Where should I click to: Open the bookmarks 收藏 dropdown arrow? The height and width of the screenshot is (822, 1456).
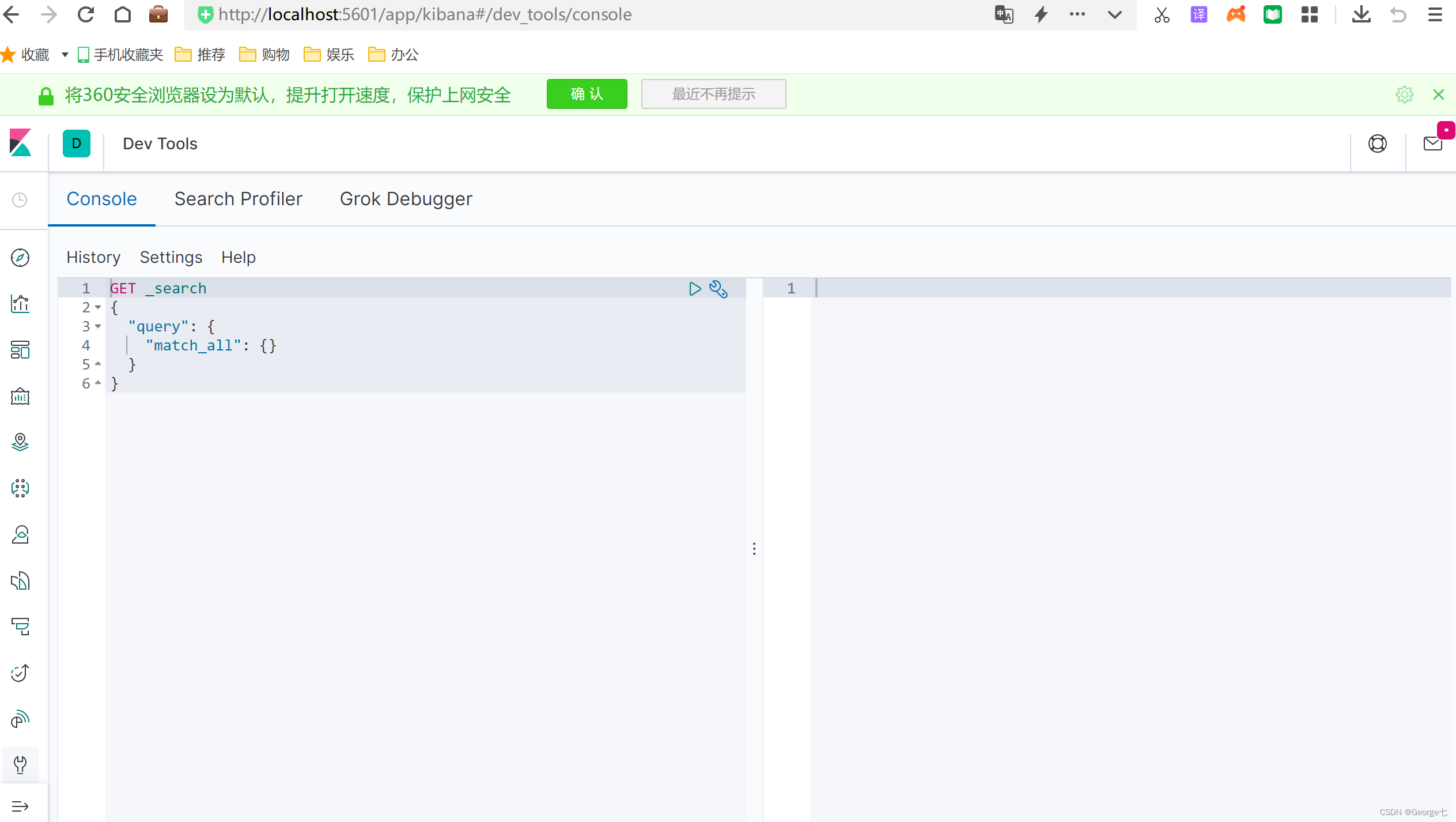click(65, 55)
